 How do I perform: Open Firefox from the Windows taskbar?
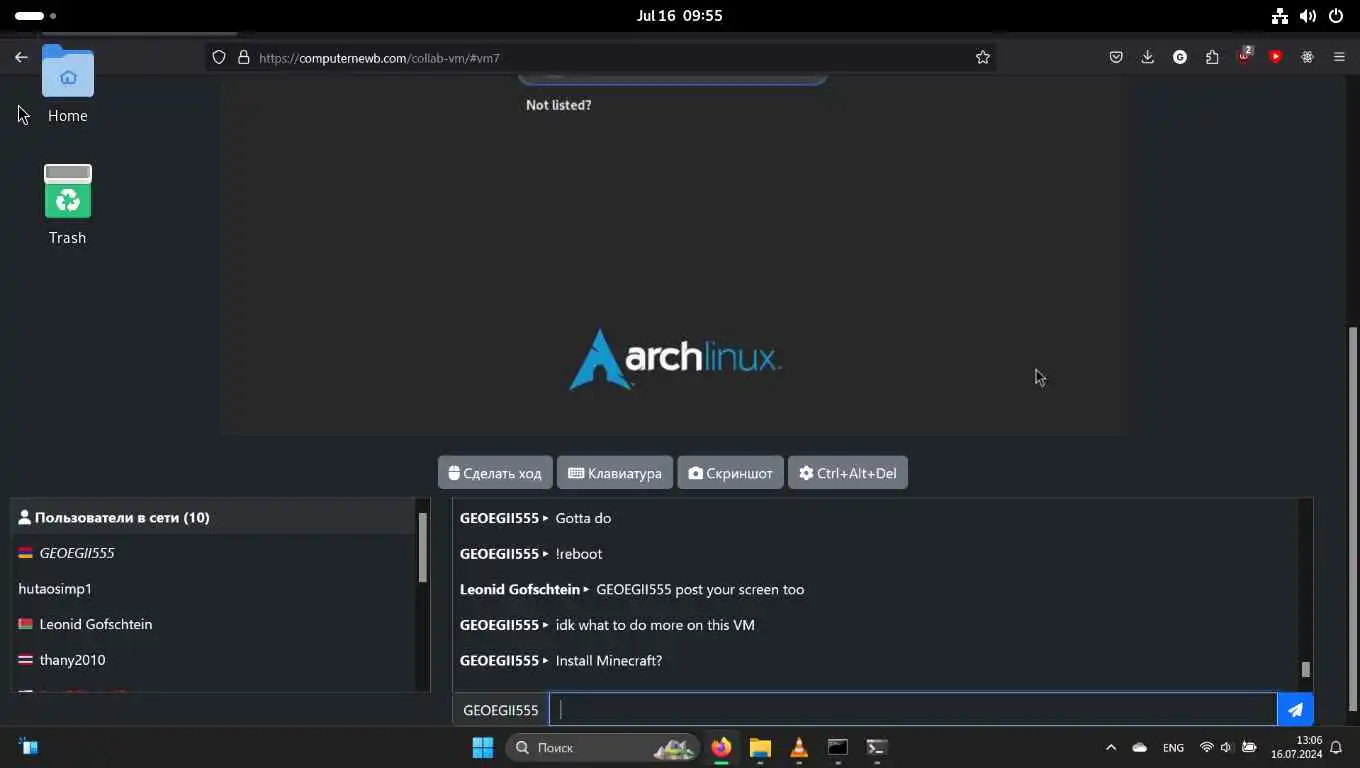point(721,747)
